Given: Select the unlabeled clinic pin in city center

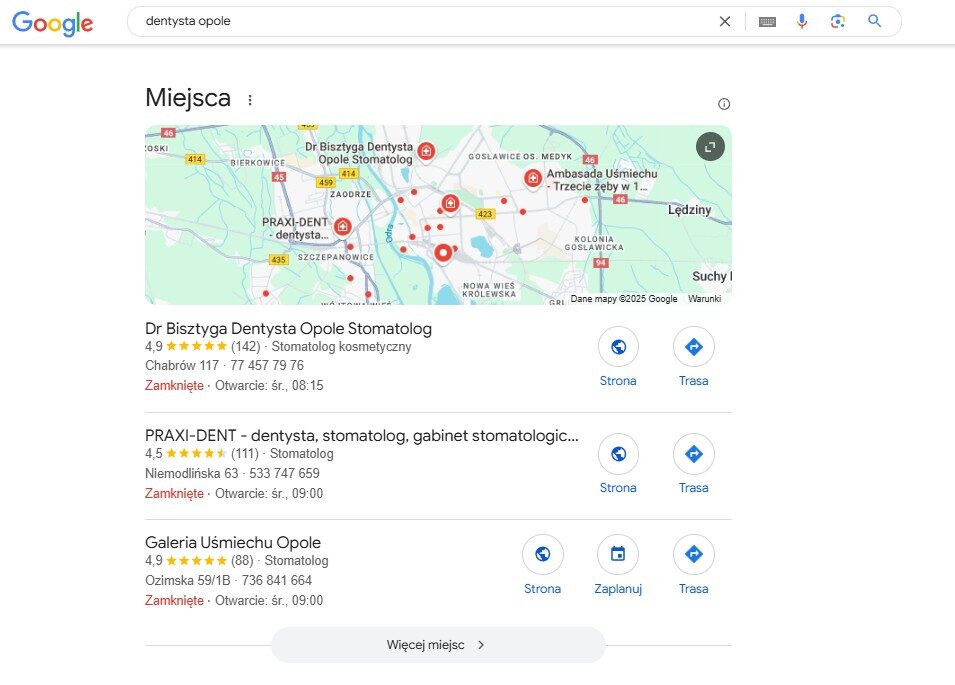Looking at the screenshot, I should click(x=450, y=203).
